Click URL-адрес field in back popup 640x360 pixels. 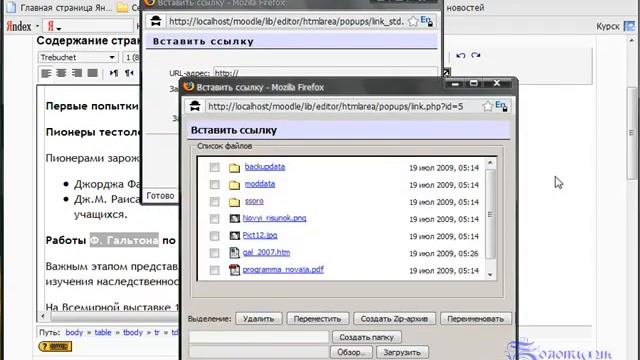325,73
